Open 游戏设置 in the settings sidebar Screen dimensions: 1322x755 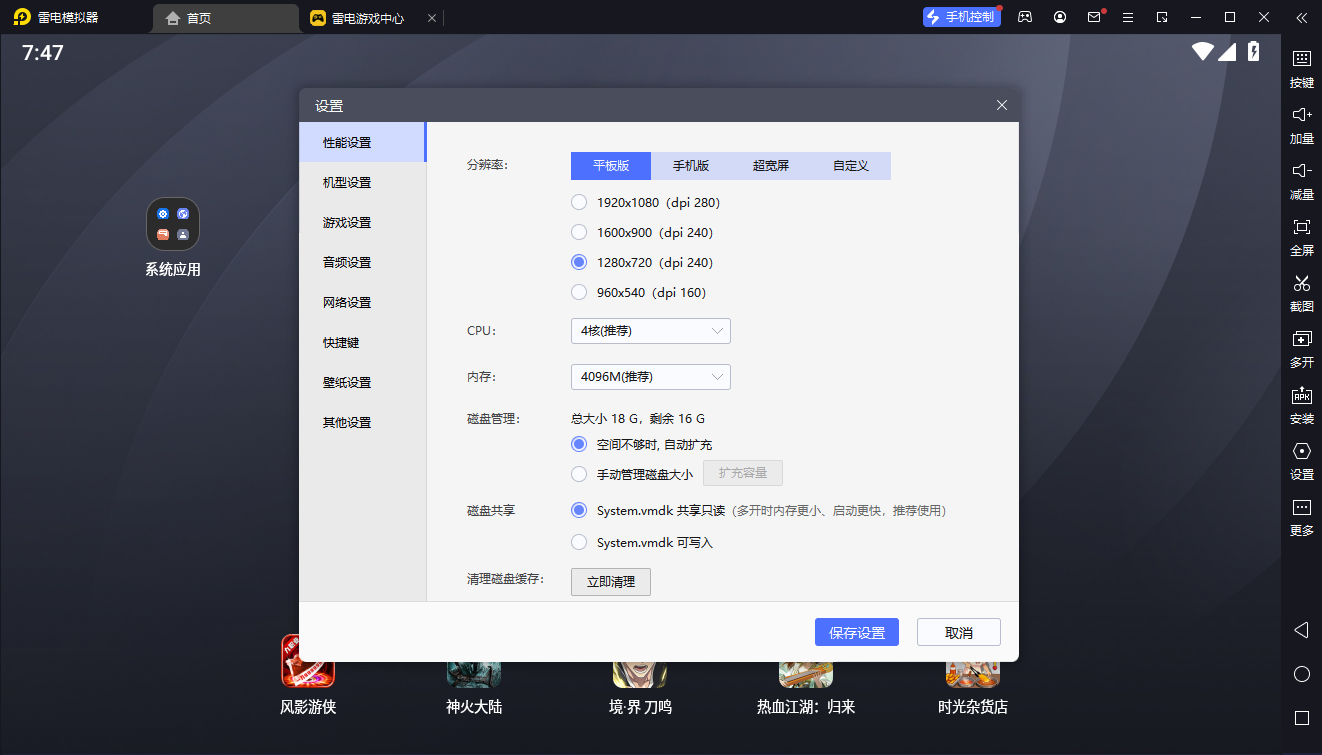pyautogui.click(x=347, y=223)
